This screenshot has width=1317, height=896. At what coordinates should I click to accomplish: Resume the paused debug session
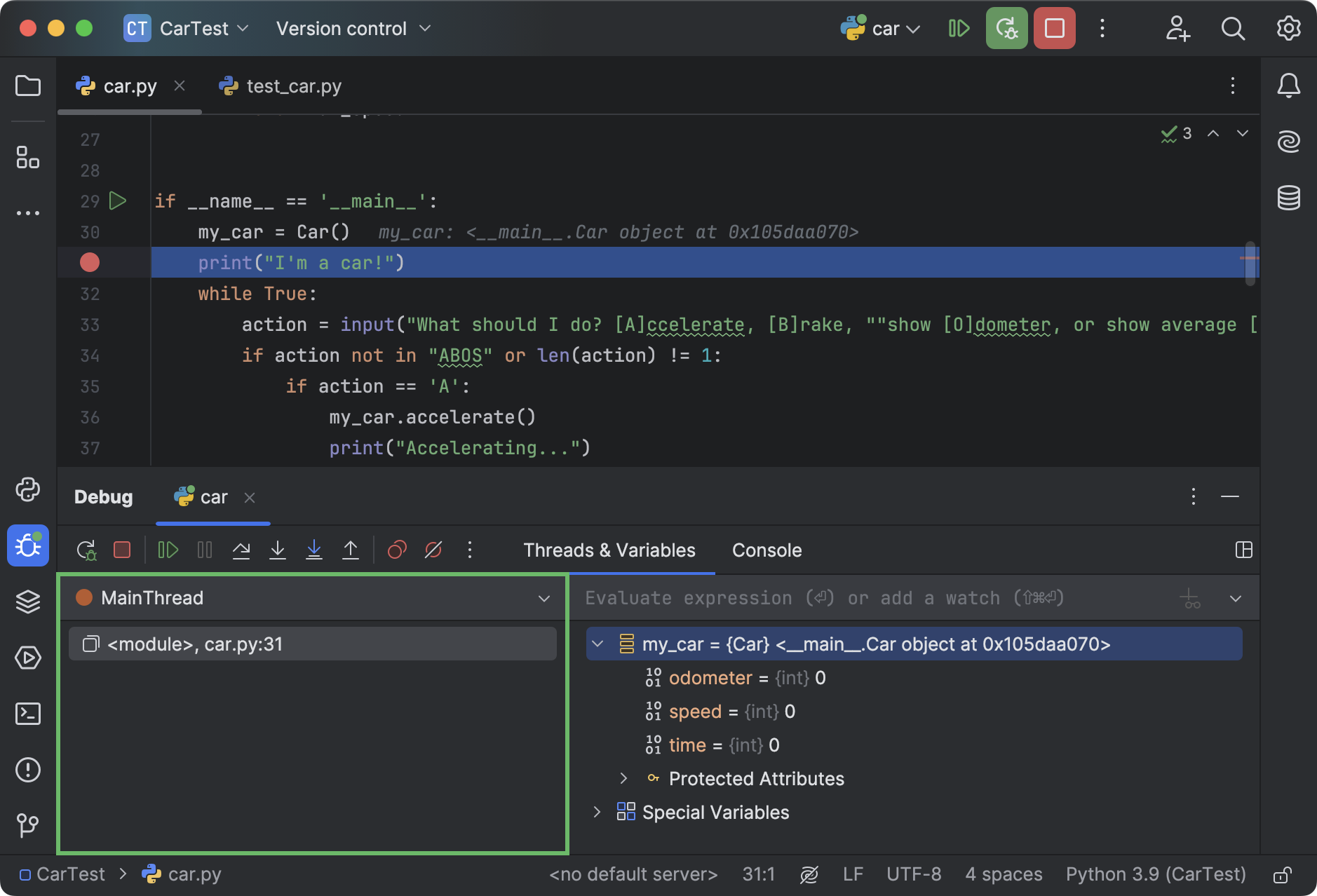[168, 550]
